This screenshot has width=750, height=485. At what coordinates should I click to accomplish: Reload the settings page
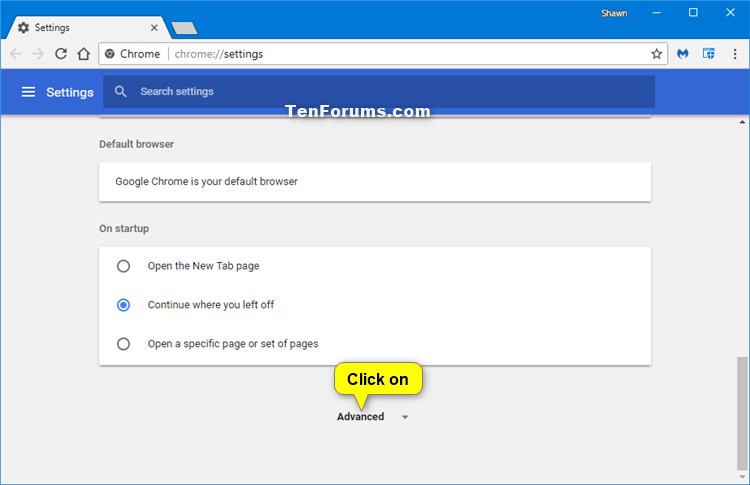point(61,54)
